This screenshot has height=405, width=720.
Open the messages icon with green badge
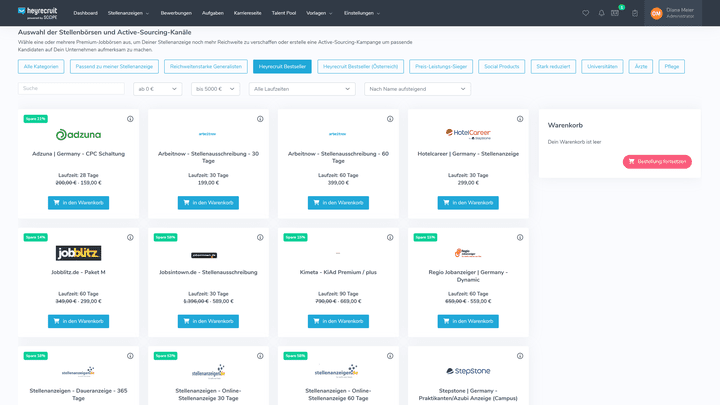point(615,13)
